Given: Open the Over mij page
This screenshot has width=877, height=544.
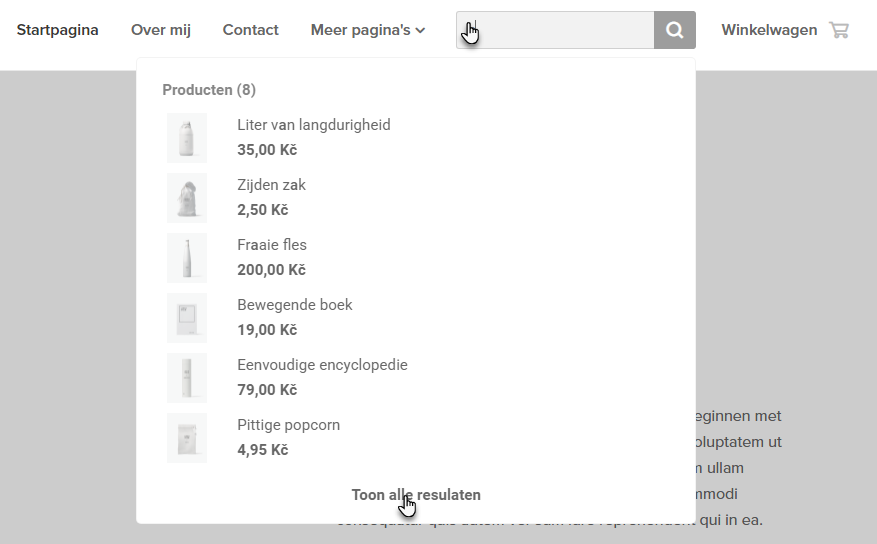Looking at the screenshot, I should tap(161, 30).
